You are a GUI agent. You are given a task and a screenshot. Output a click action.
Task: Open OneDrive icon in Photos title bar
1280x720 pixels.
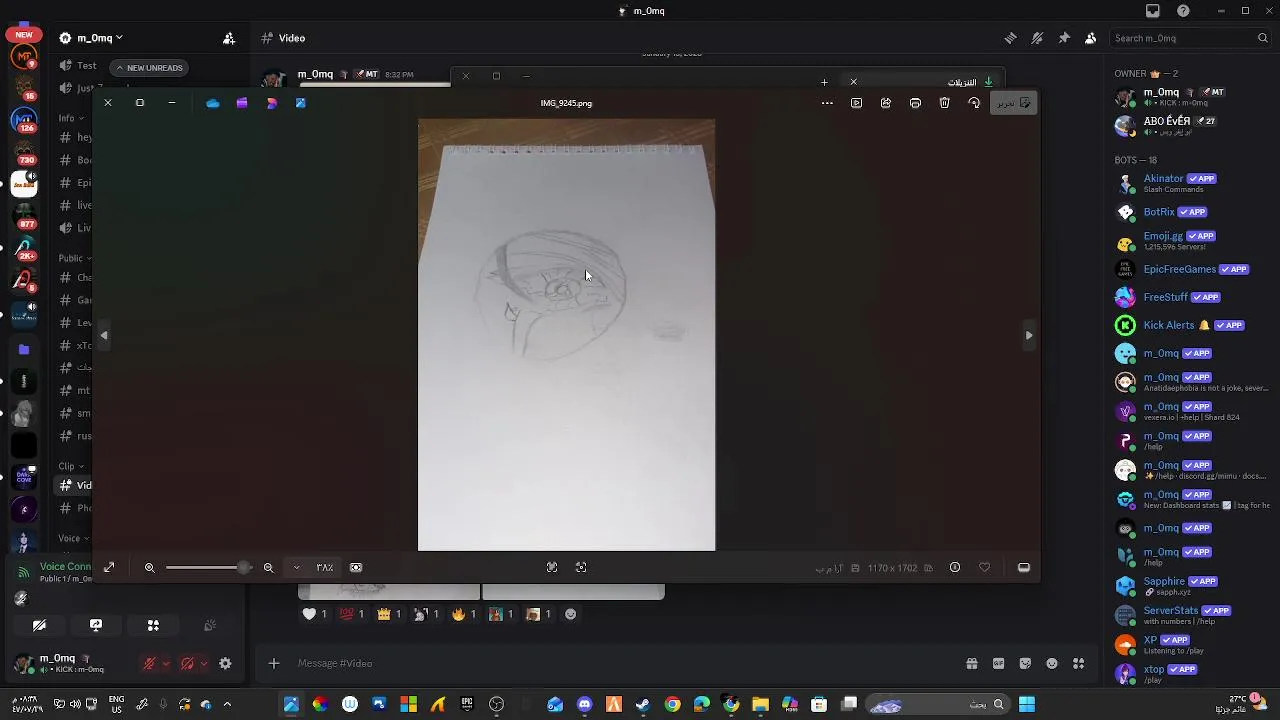[212, 103]
